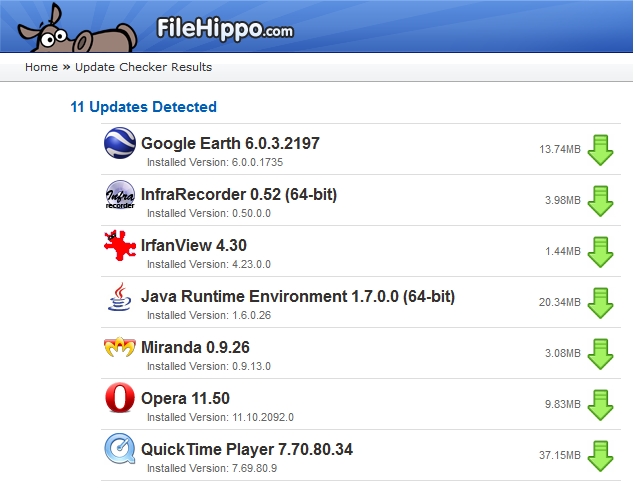Open InfraRecorder 0.52 (64-bit) link
This screenshot has width=633, height=484.
[x=239, y=195]
